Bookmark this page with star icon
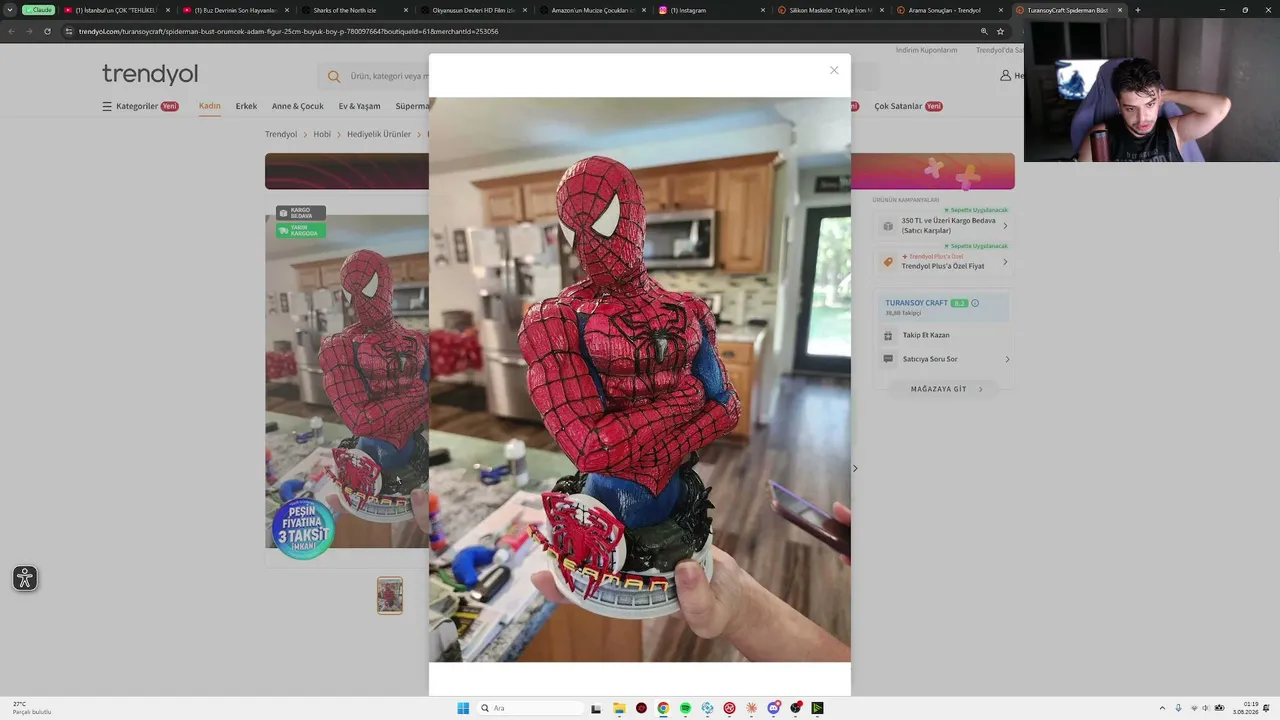 coord(1000,31)
